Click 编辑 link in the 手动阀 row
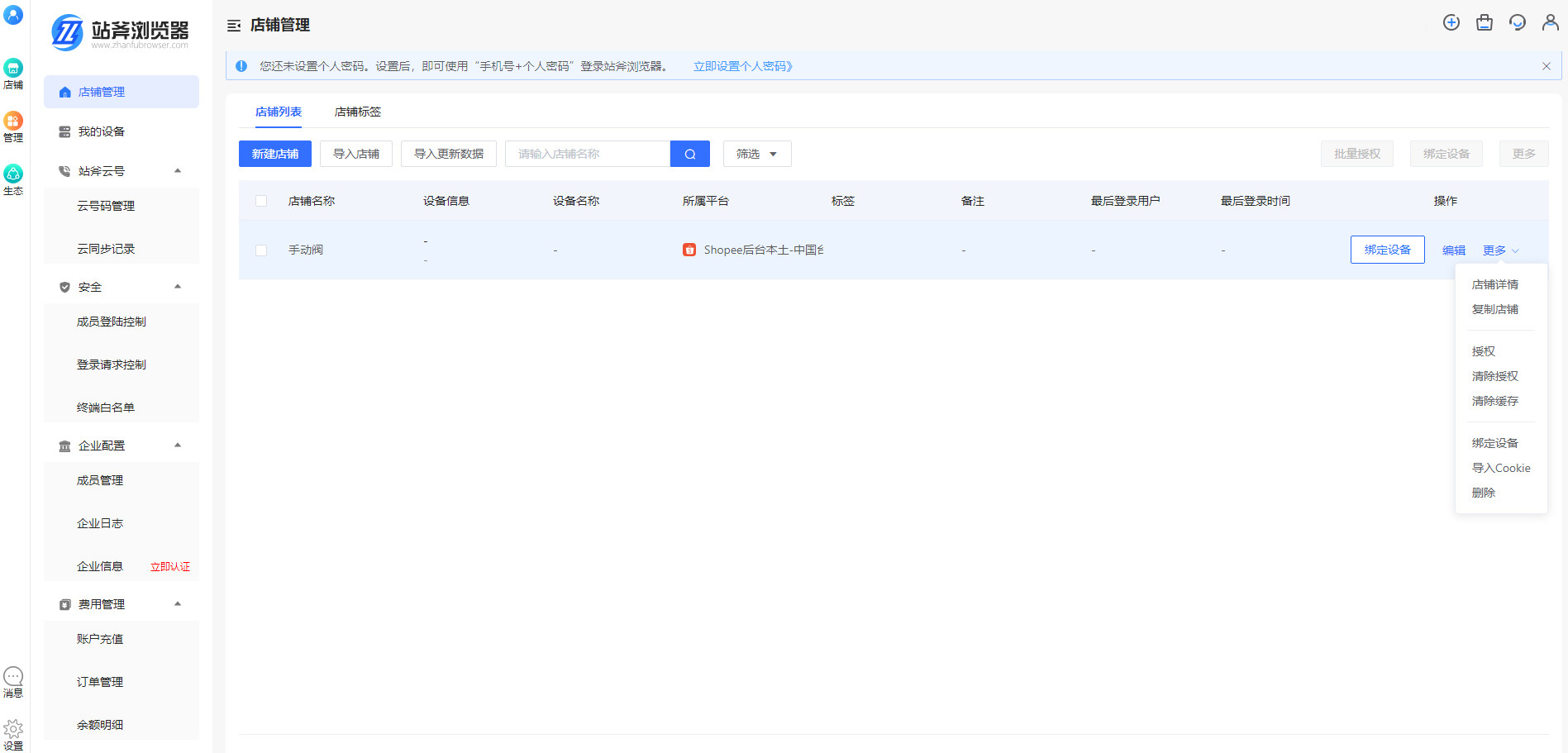The height and width of the screenshot is (753, 1568). (1454, 250)
